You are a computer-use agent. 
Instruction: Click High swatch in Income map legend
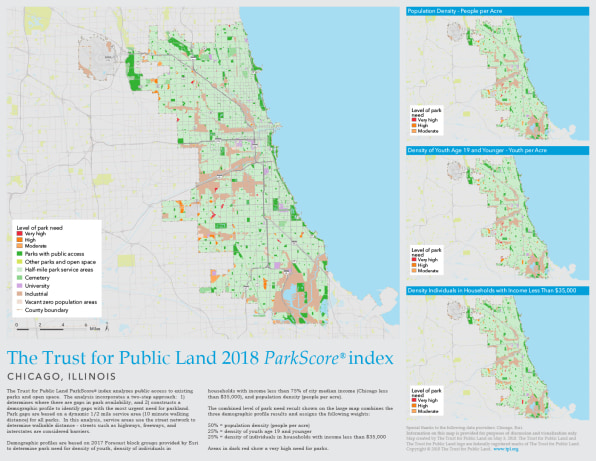coord(414,406)
